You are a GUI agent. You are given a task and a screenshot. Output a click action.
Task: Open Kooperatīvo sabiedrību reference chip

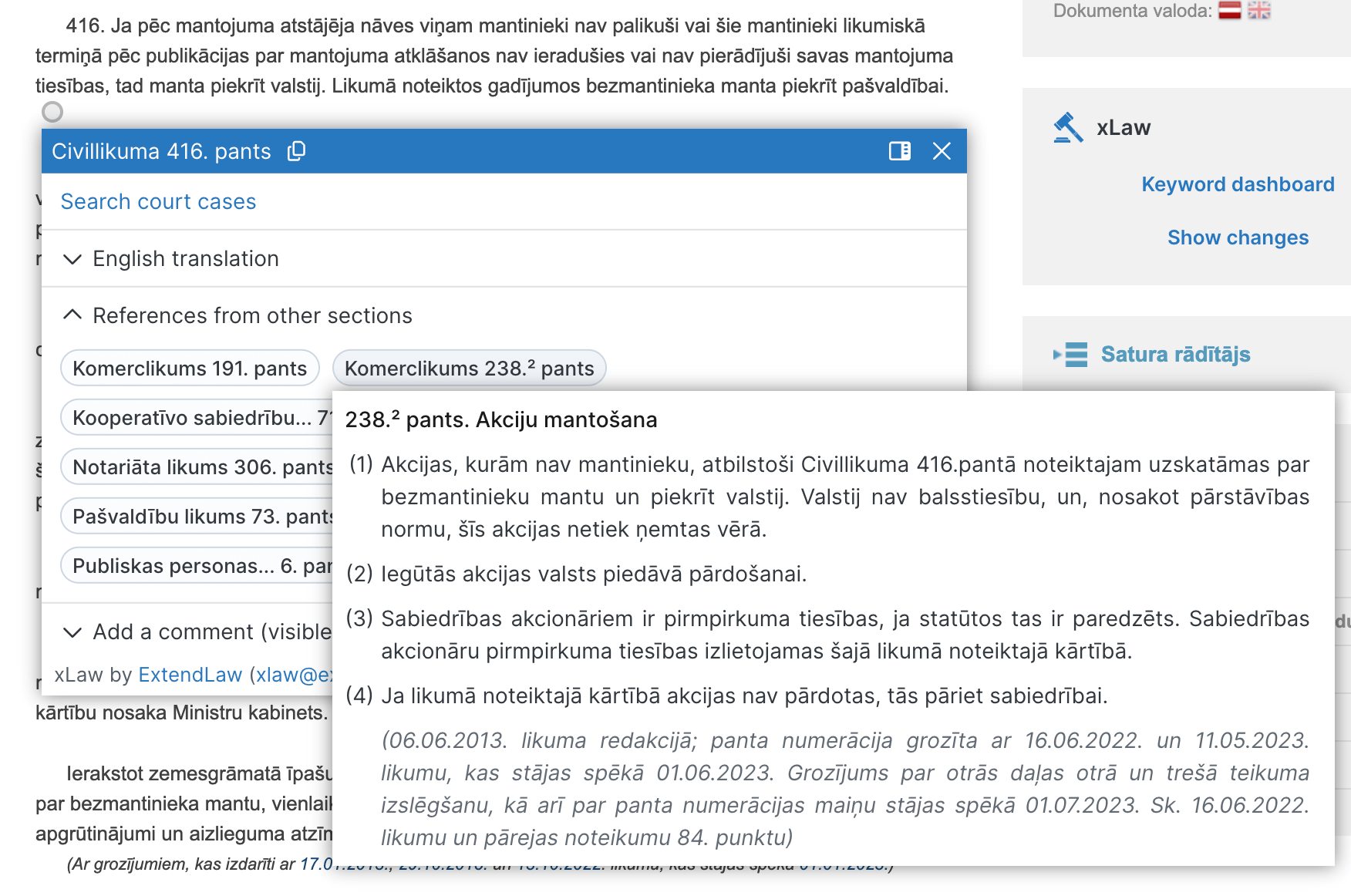[x=197, y=418]
